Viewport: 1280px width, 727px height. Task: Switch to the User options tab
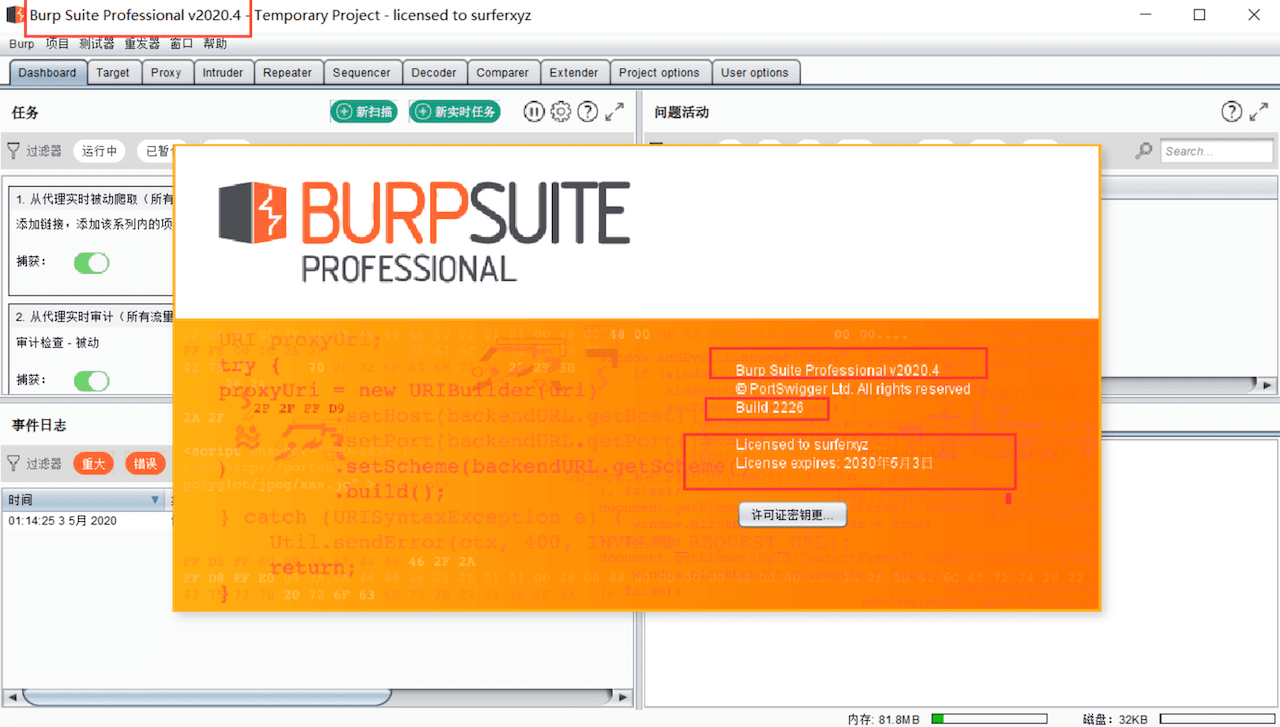[x=755, y=72]
